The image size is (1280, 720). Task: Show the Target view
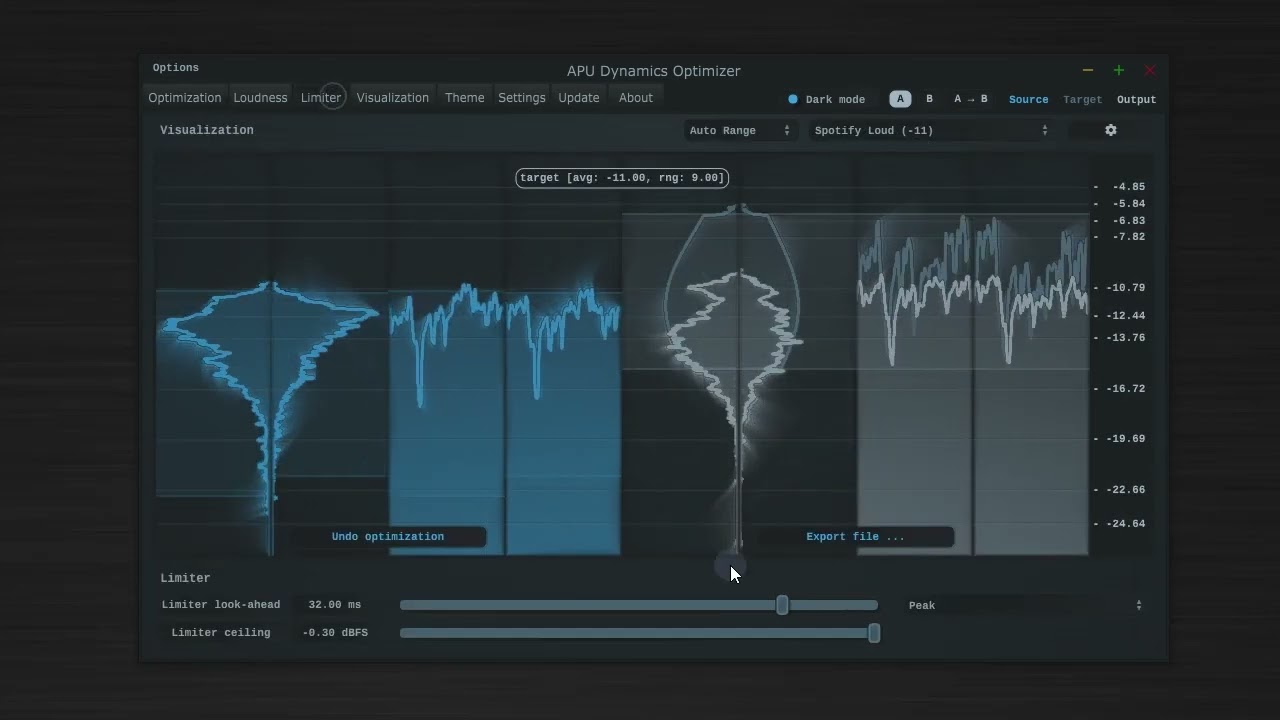(1082, 99)
